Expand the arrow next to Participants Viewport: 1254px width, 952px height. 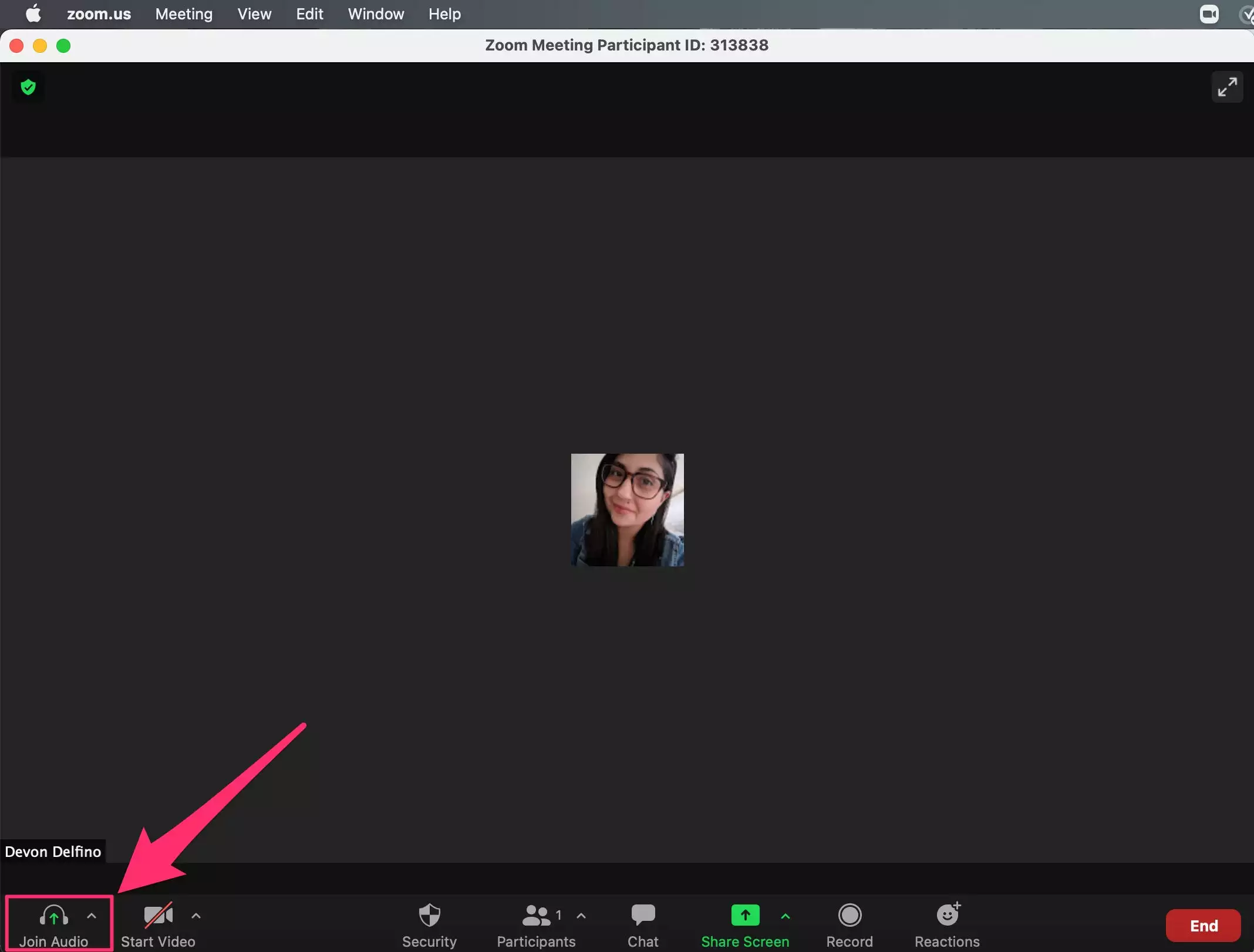[581, 916]
